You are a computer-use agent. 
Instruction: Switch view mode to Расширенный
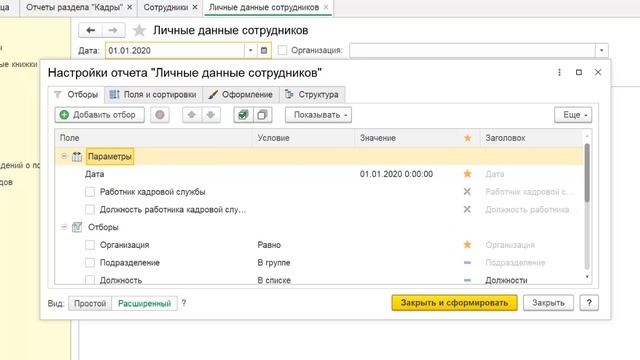(144, 303)
